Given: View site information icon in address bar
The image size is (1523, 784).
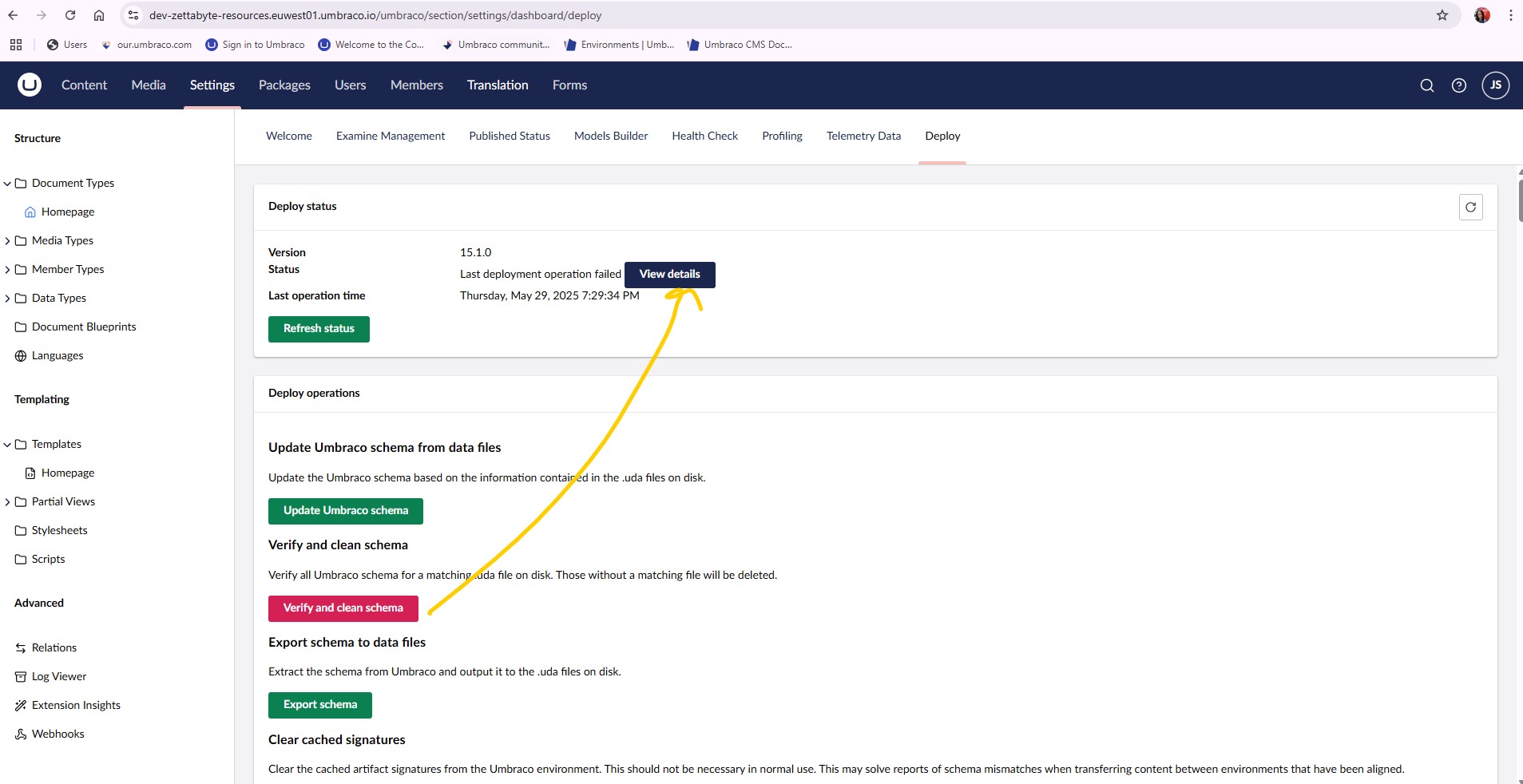Looking at the screenshot, I should point(133,15).
